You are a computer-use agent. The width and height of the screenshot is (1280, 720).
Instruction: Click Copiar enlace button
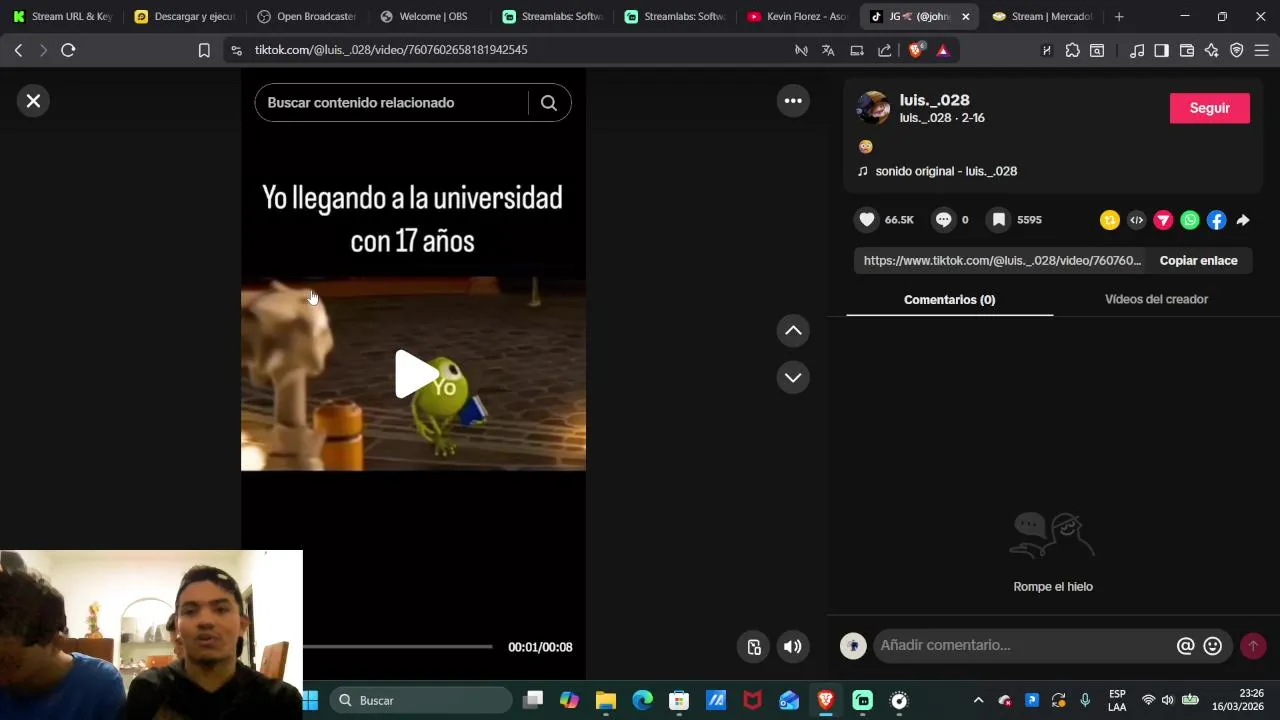(x=1199, y=261)
